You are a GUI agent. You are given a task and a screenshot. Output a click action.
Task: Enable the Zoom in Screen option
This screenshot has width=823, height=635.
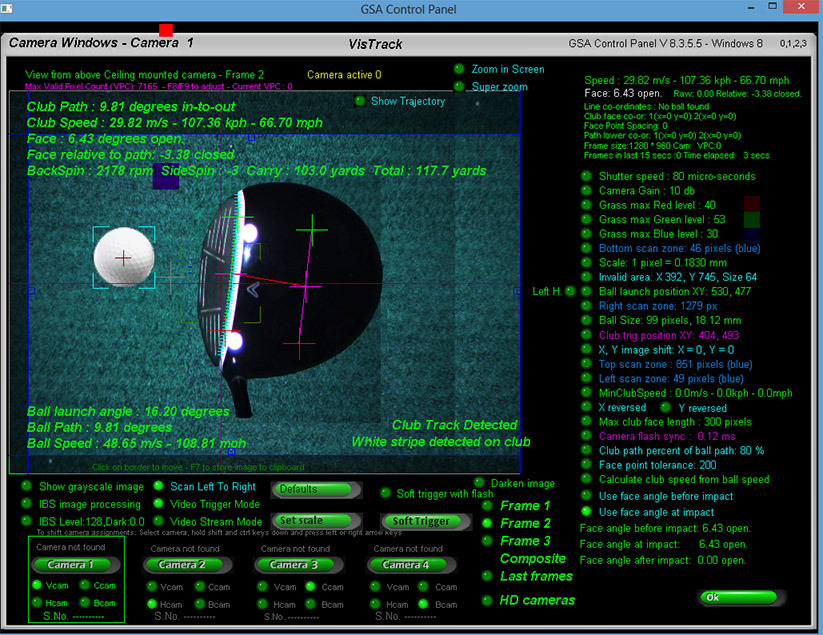coord(459,69)
